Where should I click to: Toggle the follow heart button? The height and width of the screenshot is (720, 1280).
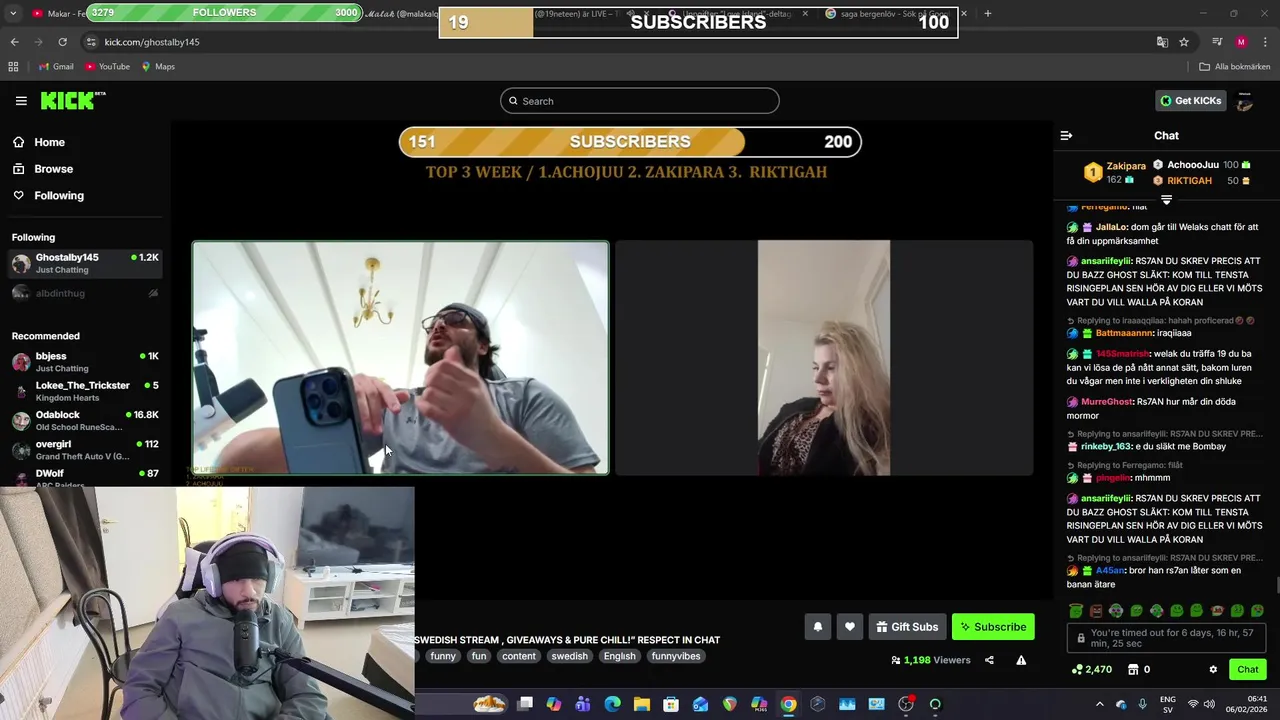point(850,627)
